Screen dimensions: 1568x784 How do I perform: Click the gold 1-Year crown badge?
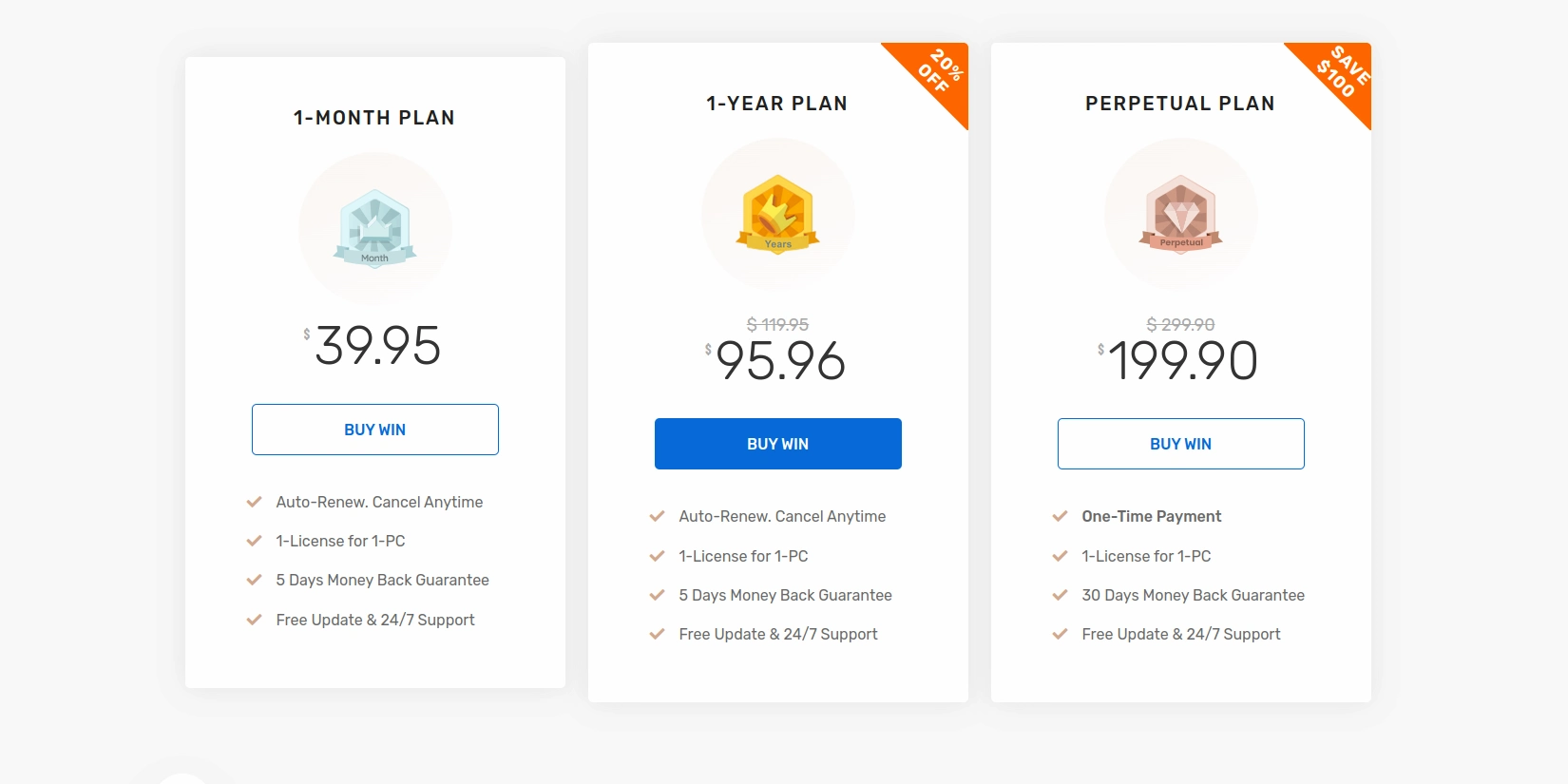[x=777, y=214]
